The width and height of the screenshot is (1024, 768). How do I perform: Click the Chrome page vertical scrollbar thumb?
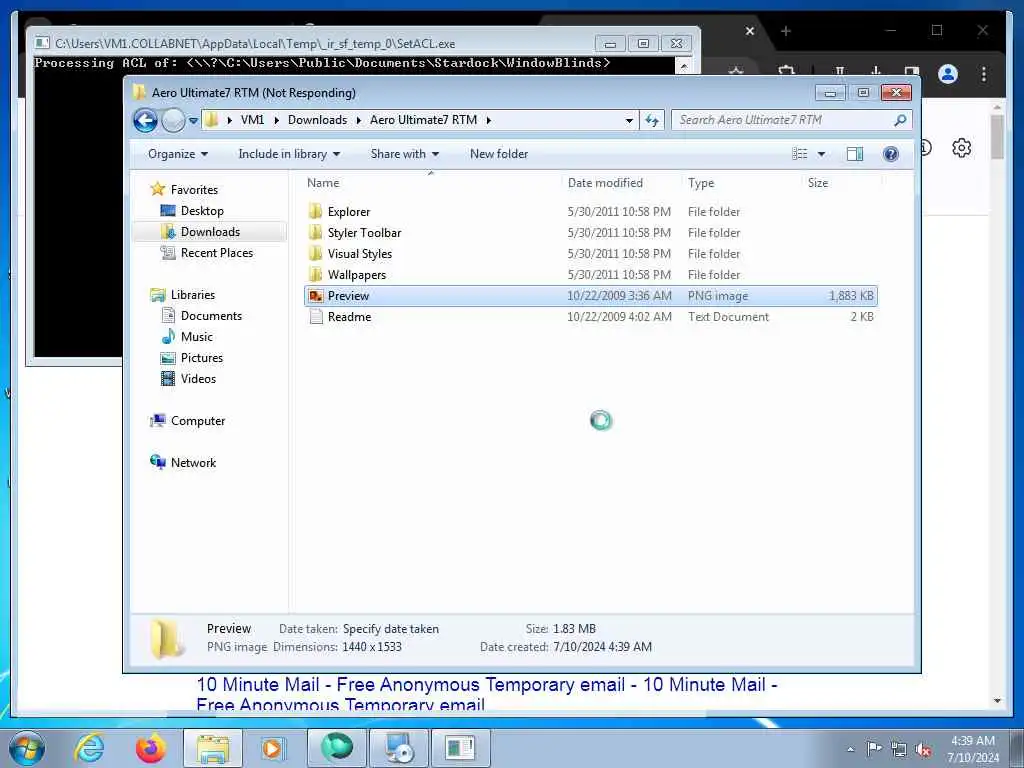997,137
